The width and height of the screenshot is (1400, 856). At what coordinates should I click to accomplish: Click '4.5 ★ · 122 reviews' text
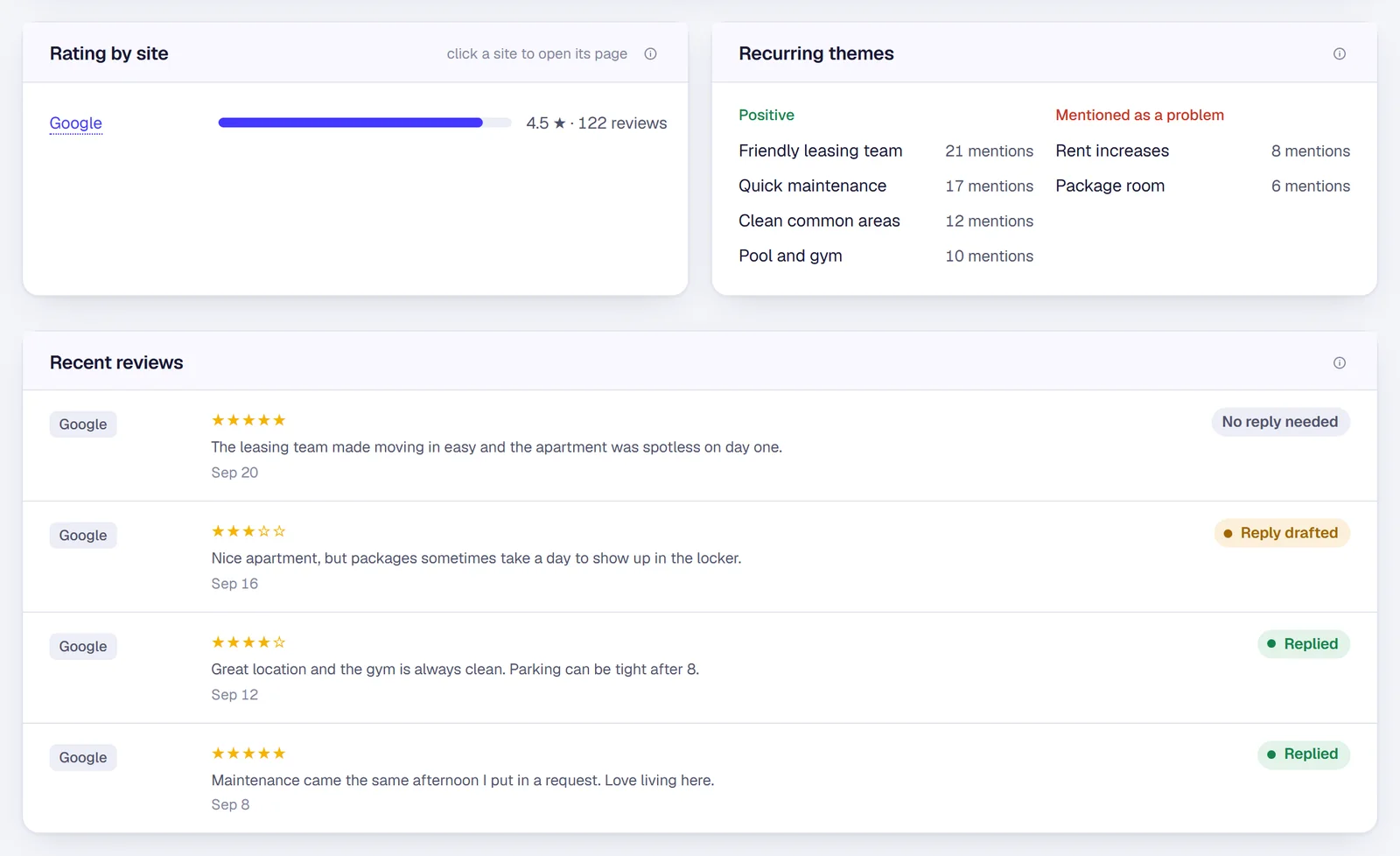click(597, 123)
